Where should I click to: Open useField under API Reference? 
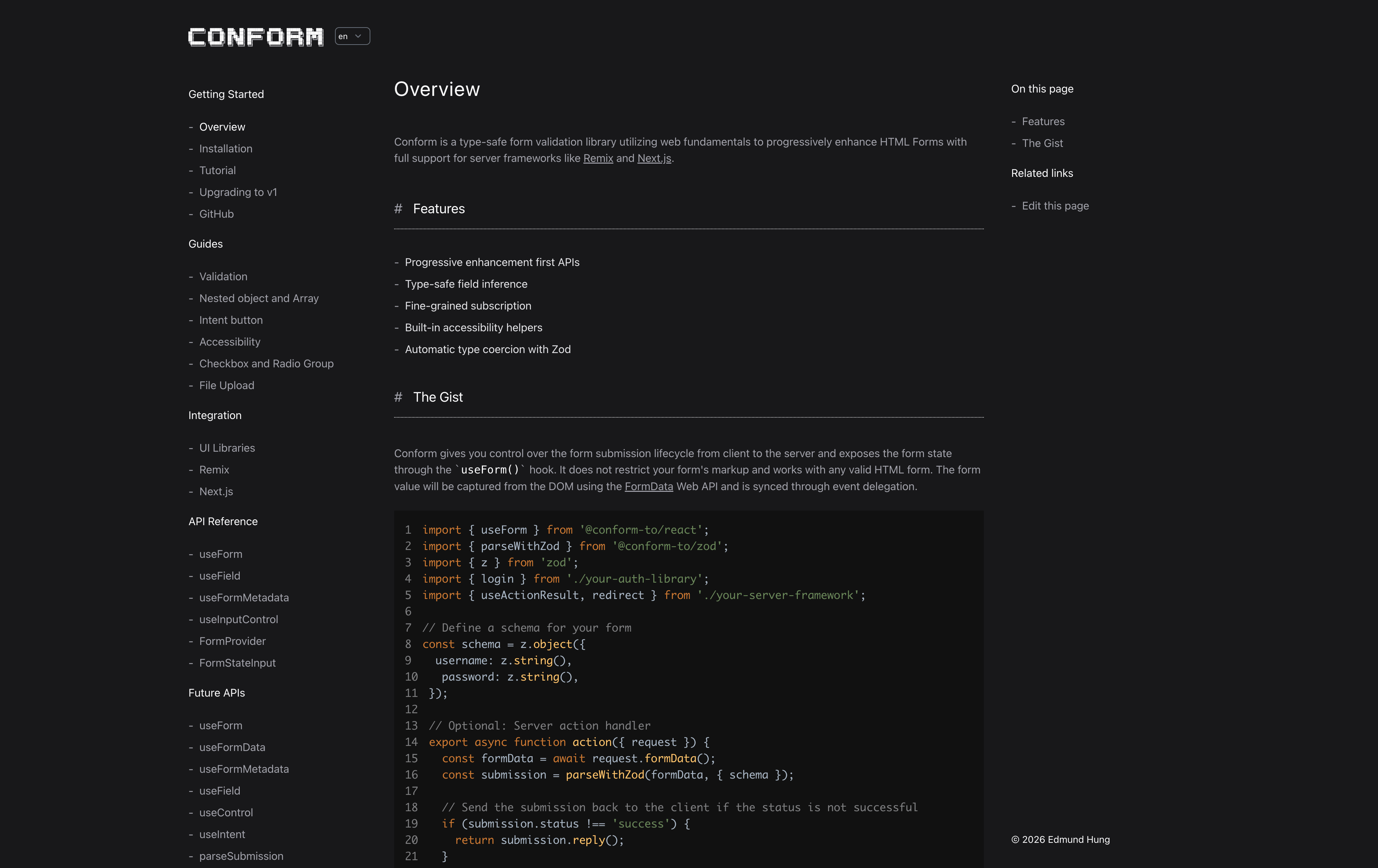tap(219, 575)
